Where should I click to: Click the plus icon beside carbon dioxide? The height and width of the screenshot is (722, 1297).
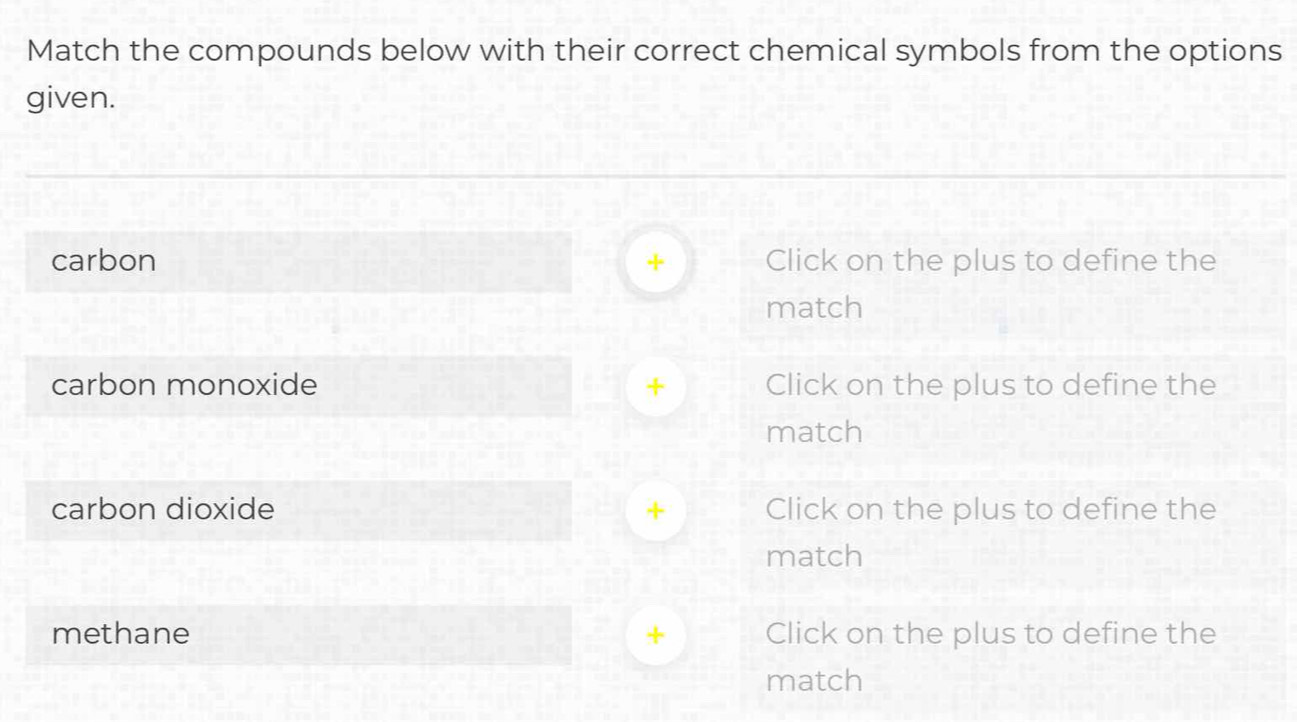[655, 510]
